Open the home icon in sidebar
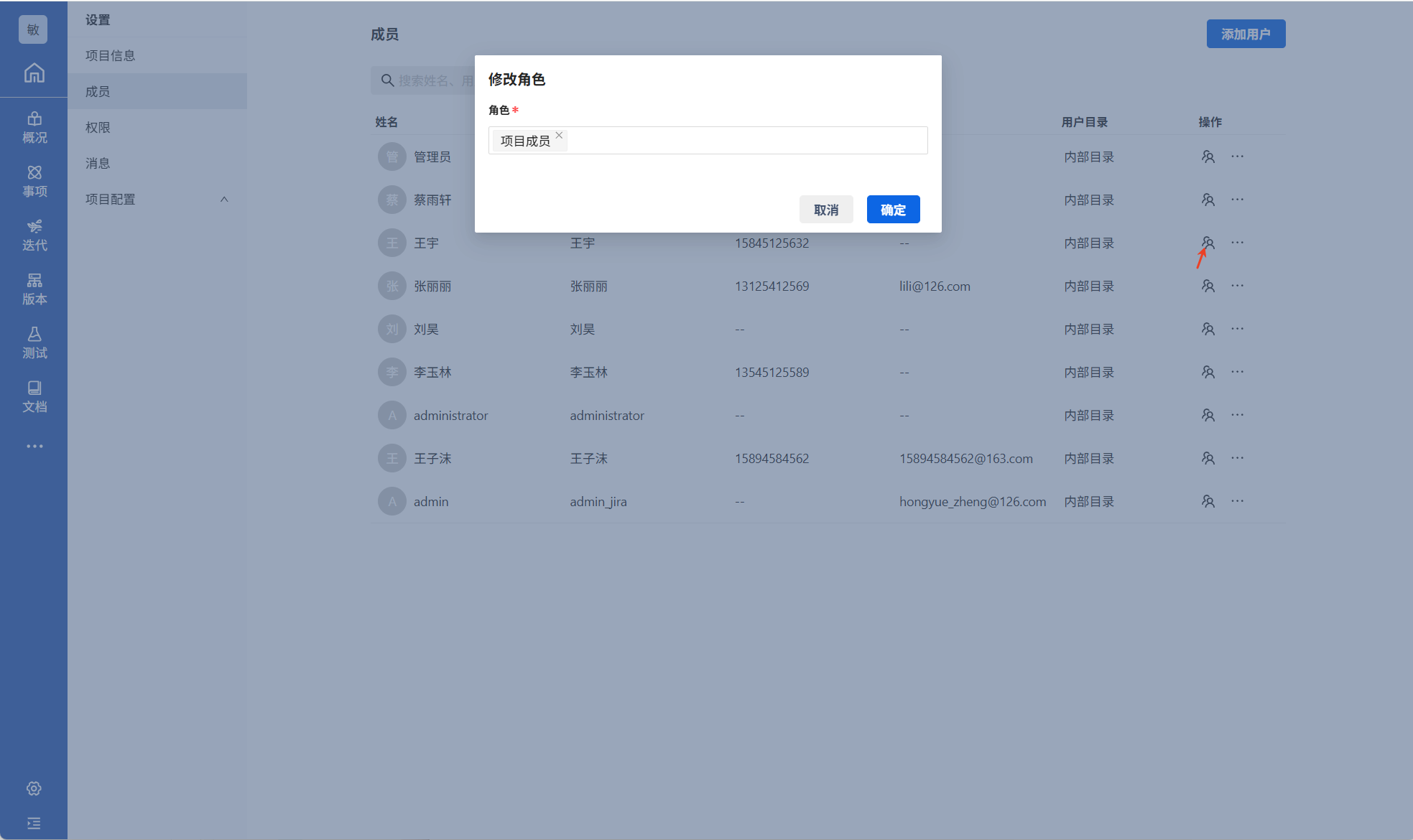Screen dimensions: 1413x840 pos(34,73)
